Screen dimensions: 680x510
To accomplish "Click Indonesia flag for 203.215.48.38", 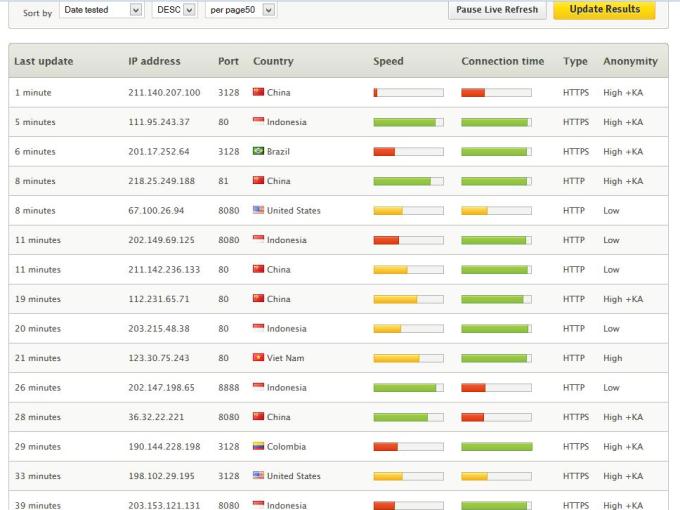I will (x=258, y=327).
